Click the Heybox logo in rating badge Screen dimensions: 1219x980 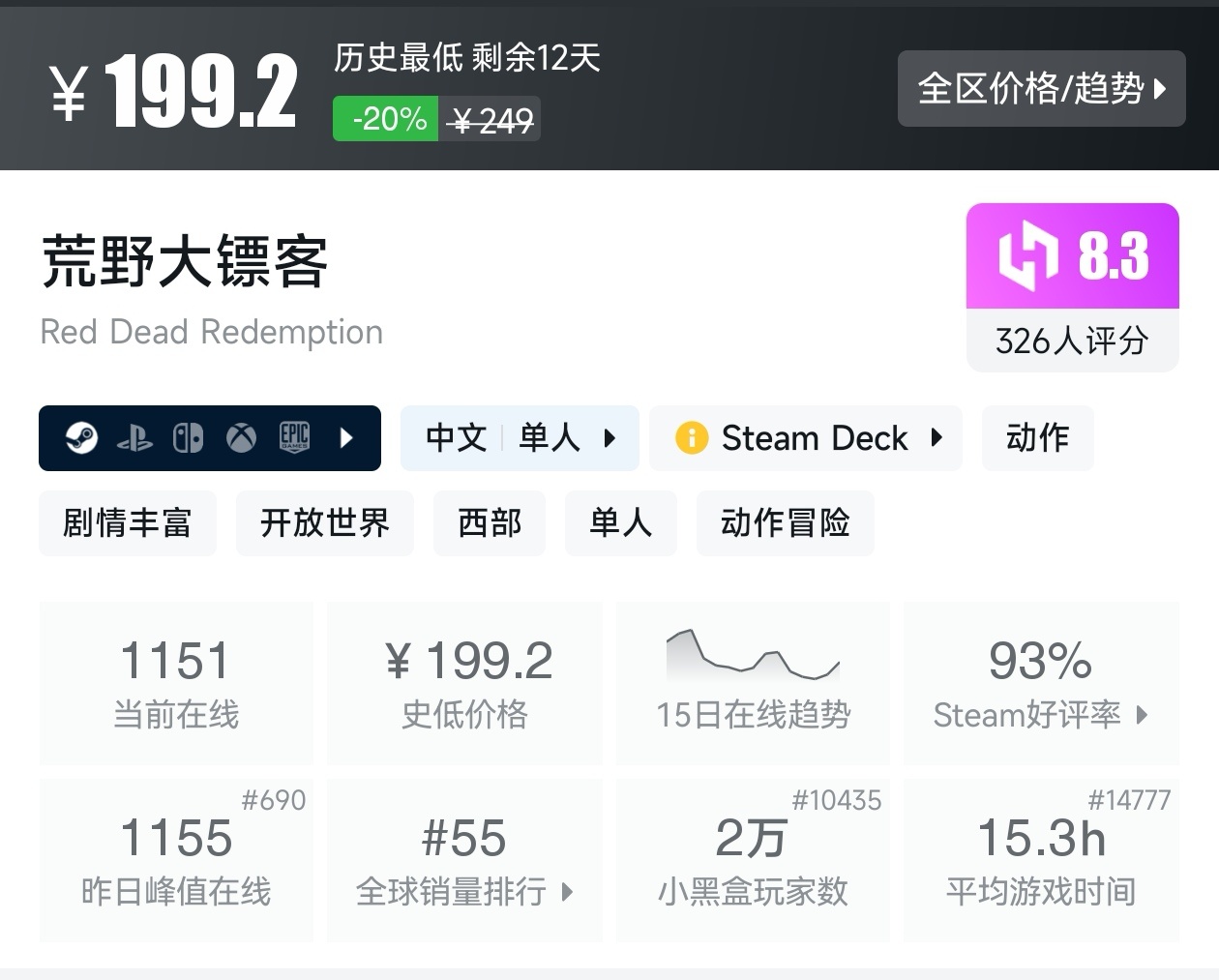pyautogui.click(x=1027, y=256)
